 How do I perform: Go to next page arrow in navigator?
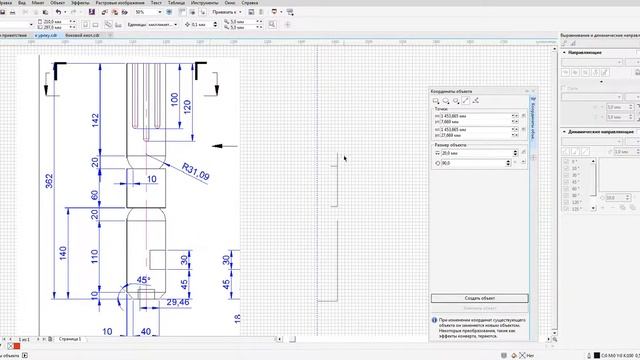point(38,339)
